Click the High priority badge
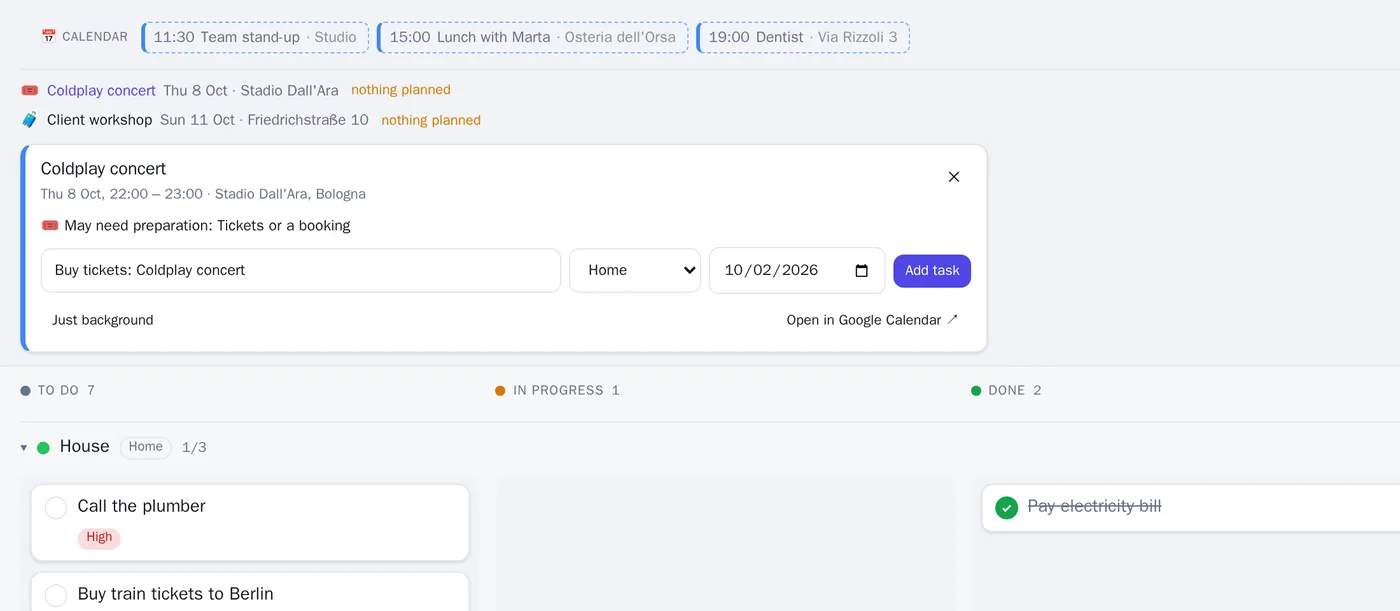This screenshot has width=1400, height=611. pyautogui.click(x=99, y=538)
